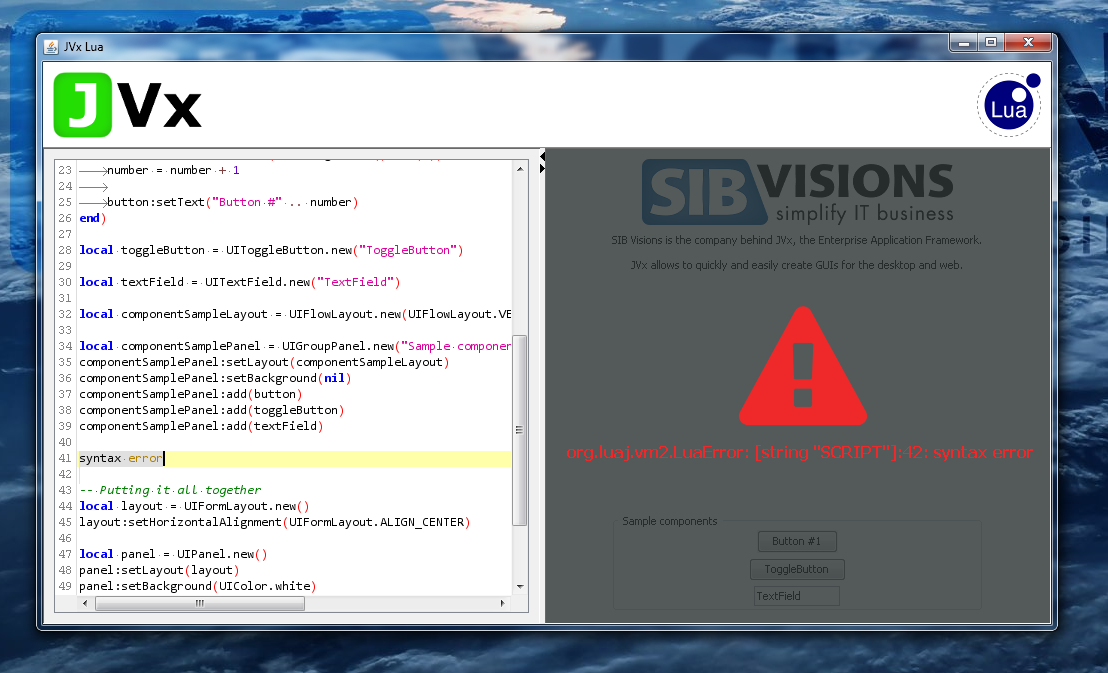Click line number 49 in the gutter

coord(65,586)
